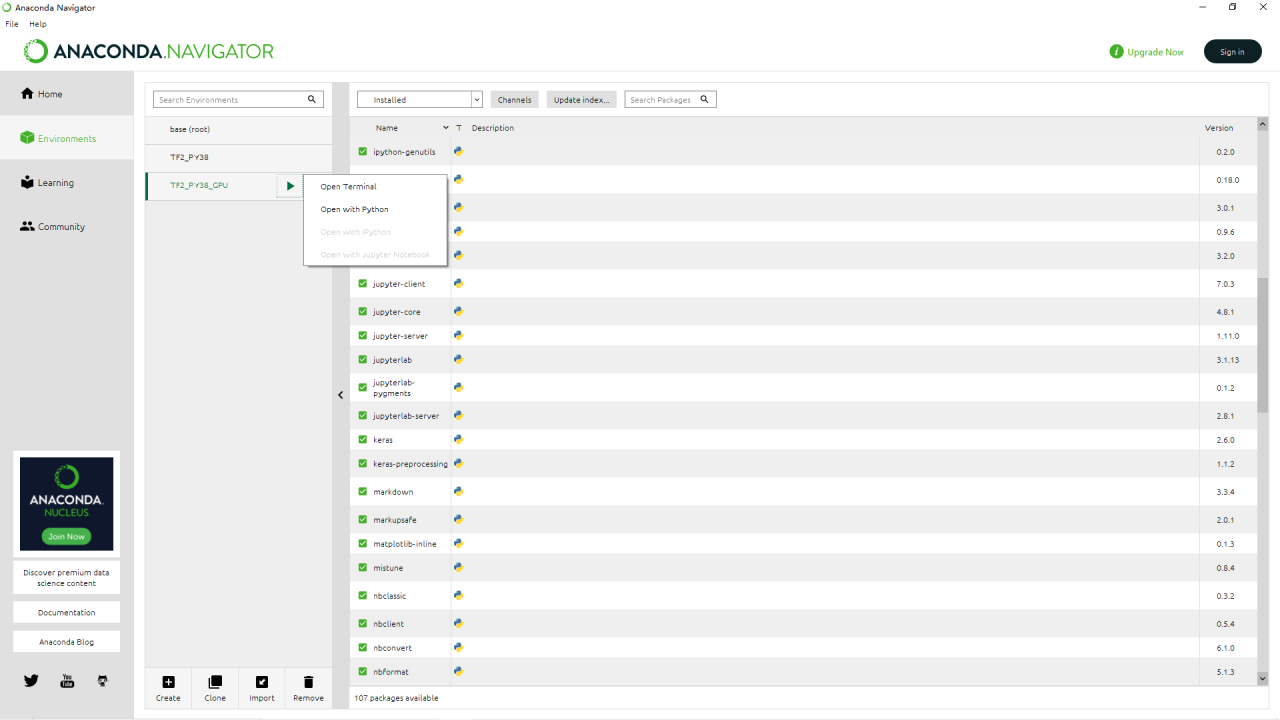Toggle the keras package checkbox
The width and height of the screenshot is (1280, 720).
click(x=363, y=440)
